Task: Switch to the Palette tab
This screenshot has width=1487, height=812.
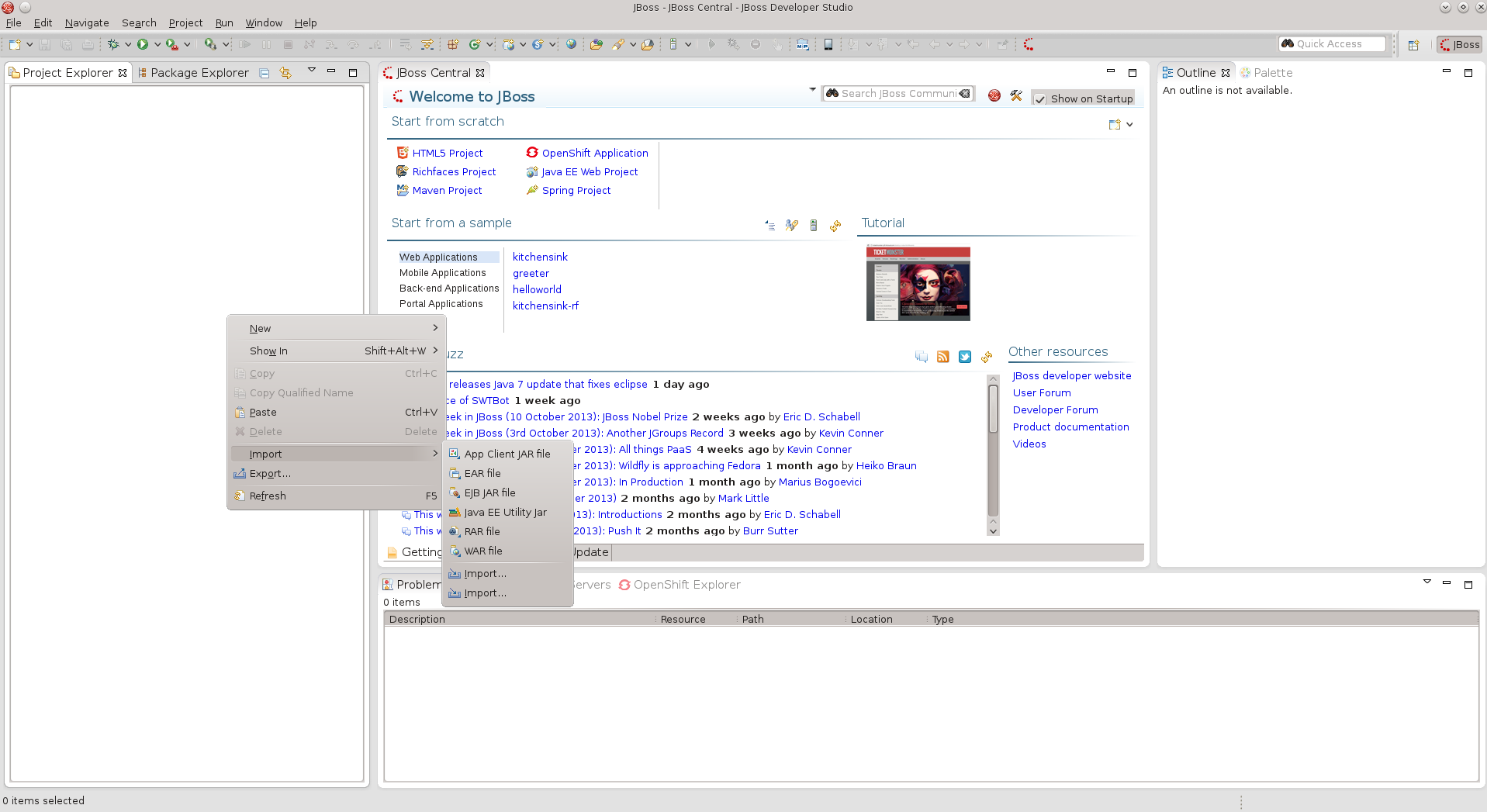Action: coord(1267,73)
